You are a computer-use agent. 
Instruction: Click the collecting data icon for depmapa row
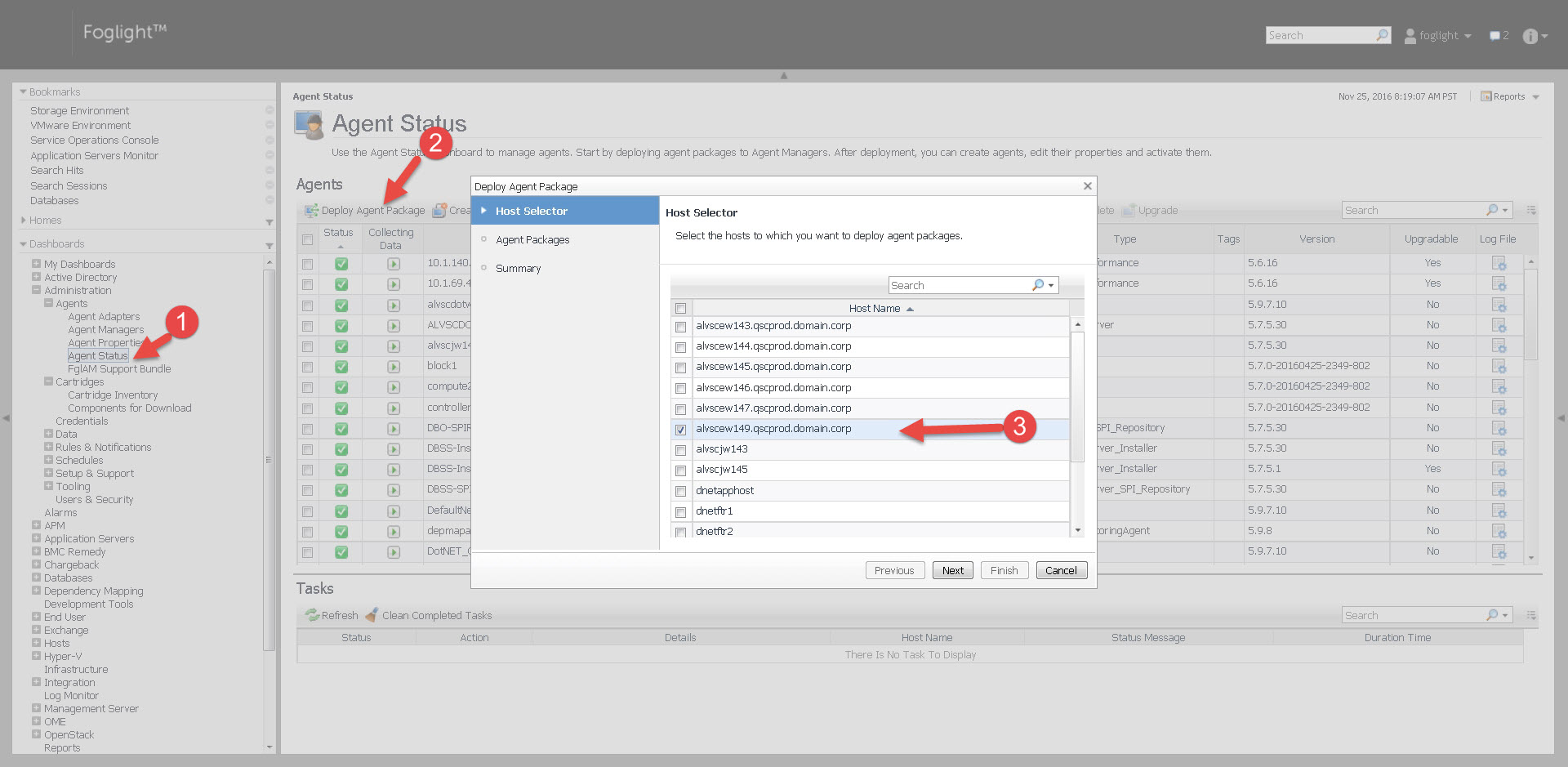click(394, 532)
